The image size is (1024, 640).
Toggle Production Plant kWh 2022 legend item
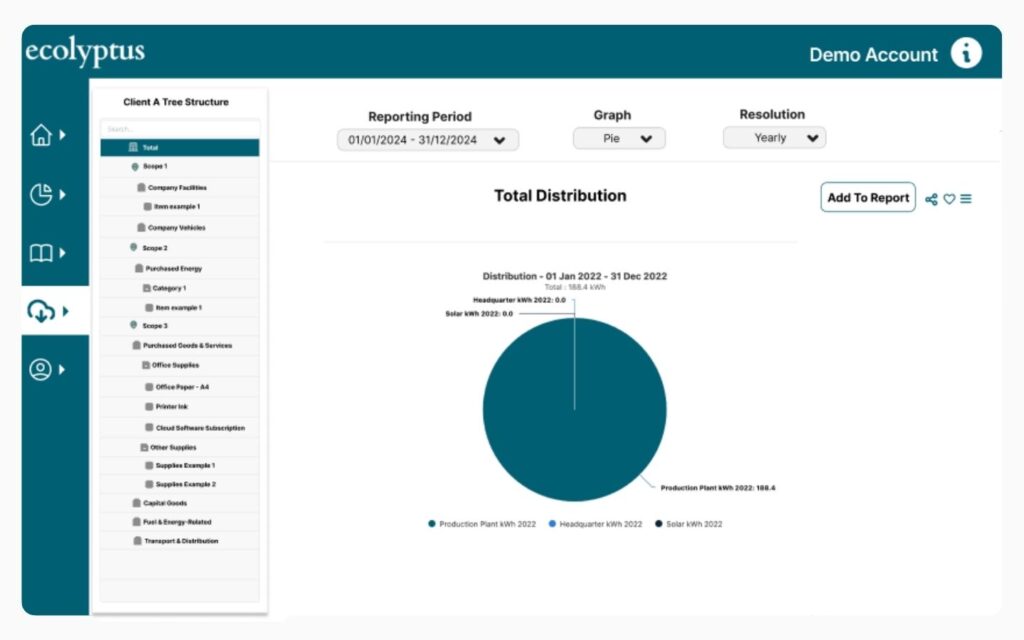click(x=483, y=524)
